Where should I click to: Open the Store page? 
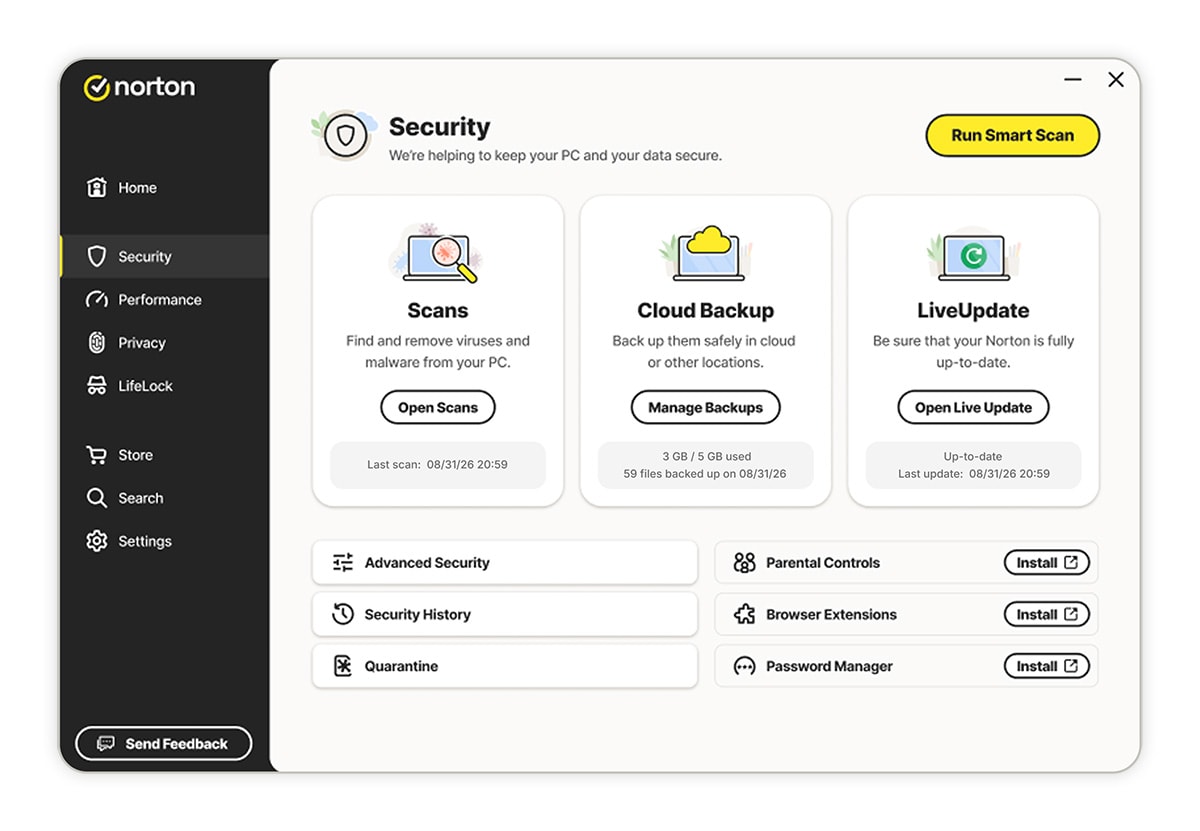(164, 455)
